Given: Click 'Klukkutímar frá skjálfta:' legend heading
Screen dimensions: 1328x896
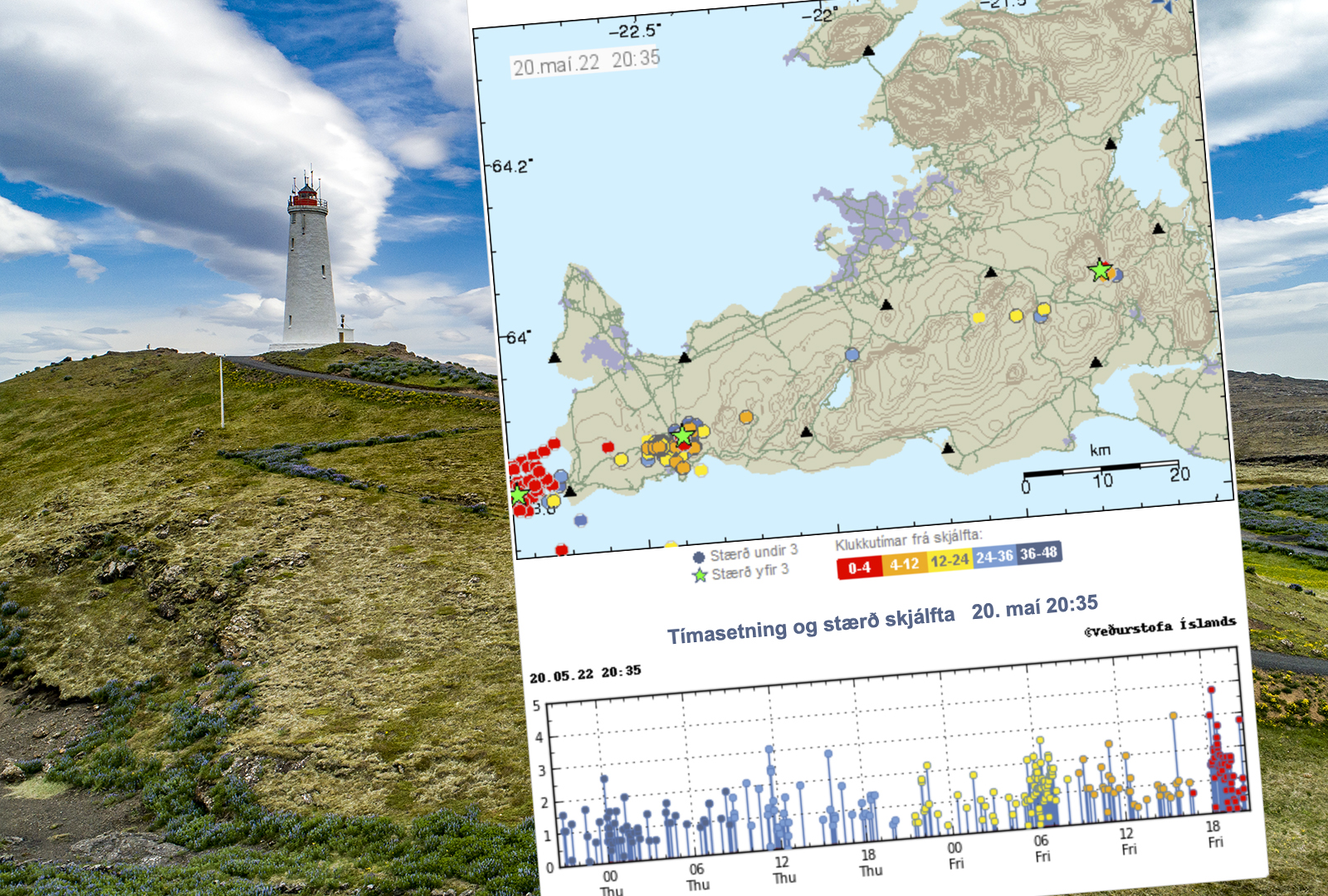Looking at the screenshot, I should (x=909, y=539).
